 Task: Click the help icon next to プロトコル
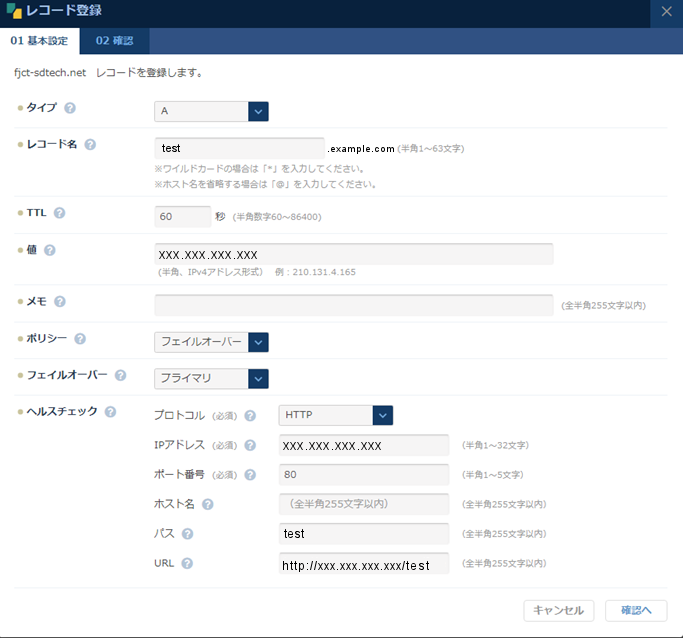pyautogui.click(x=250, y=416)
